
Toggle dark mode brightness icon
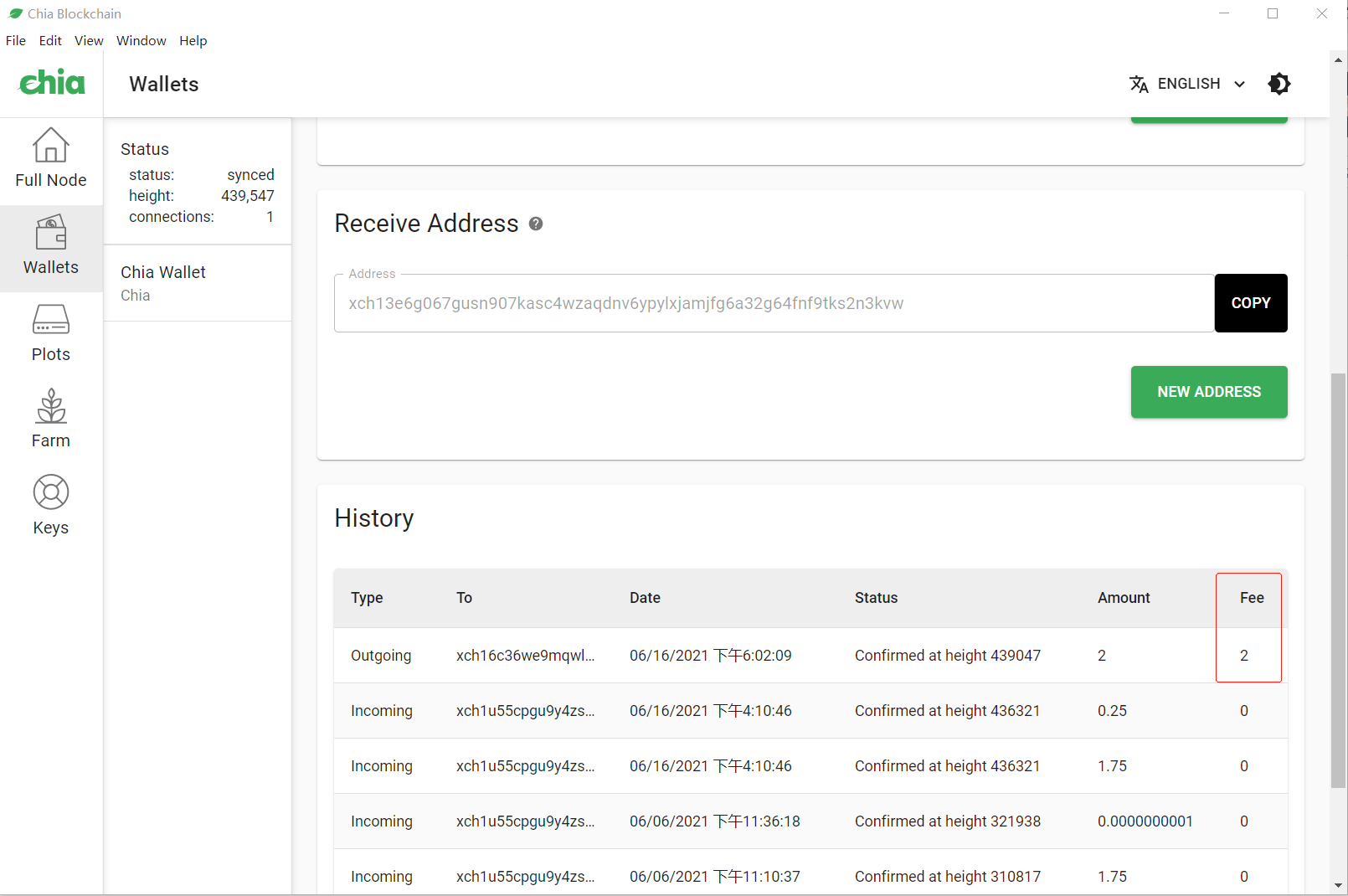(1279, 84)
